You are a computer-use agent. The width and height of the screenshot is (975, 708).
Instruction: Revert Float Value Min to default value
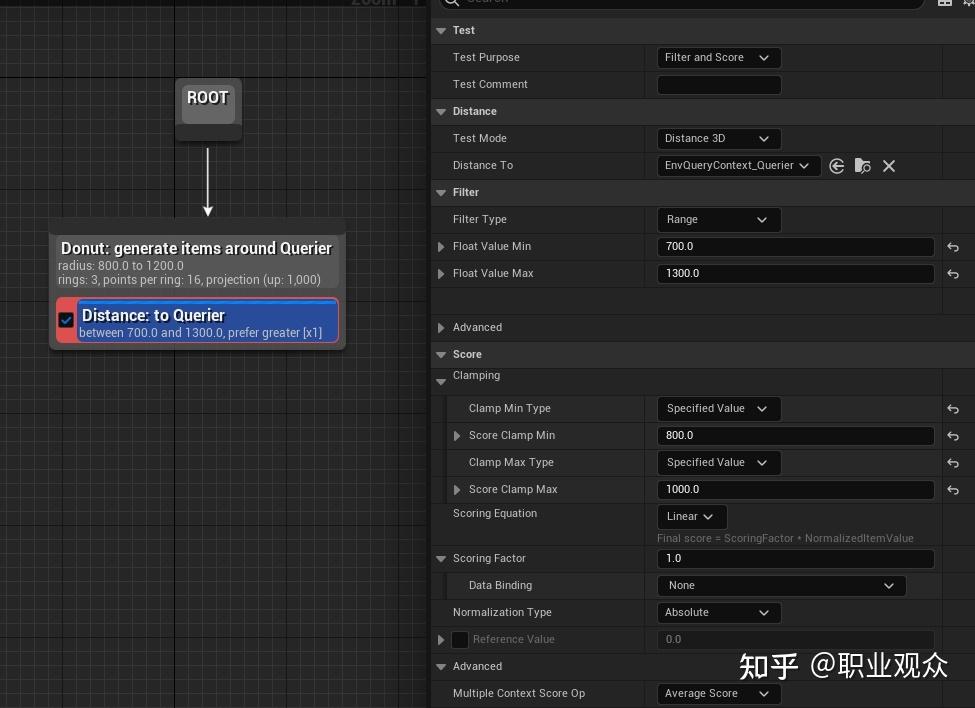(x=952, y=247)
